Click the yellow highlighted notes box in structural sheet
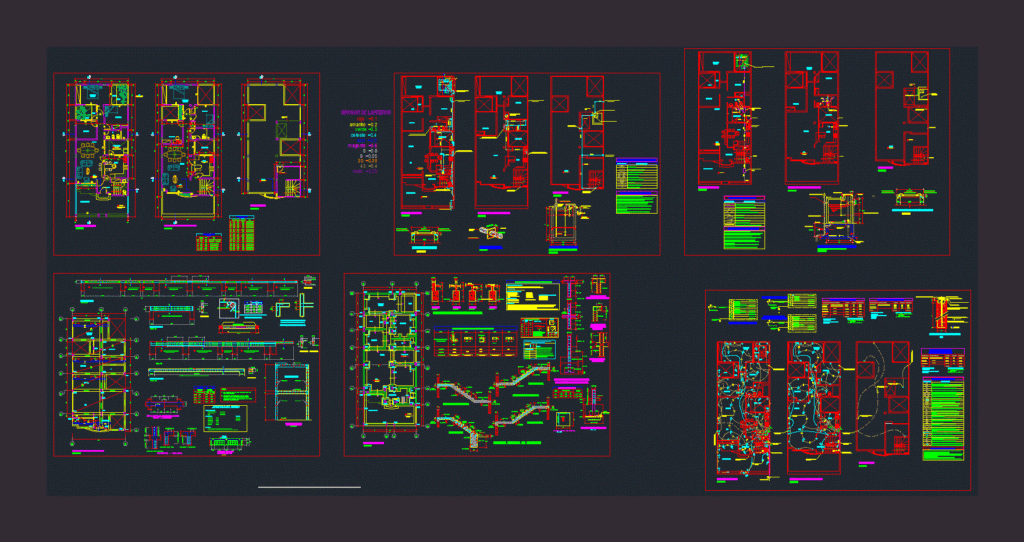The height and width of the screenshot is (542, 1024). click(x=532, y=296)
